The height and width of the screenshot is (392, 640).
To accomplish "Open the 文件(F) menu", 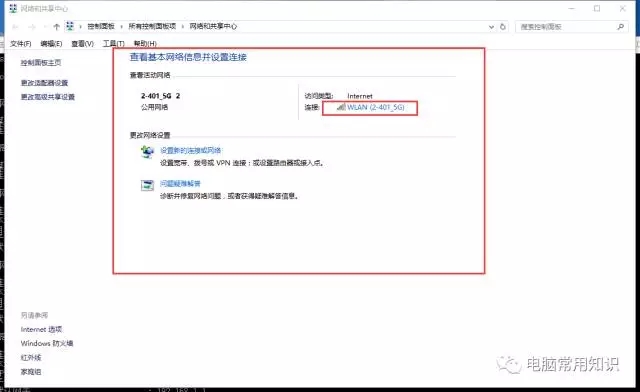I will click(20, 43).
